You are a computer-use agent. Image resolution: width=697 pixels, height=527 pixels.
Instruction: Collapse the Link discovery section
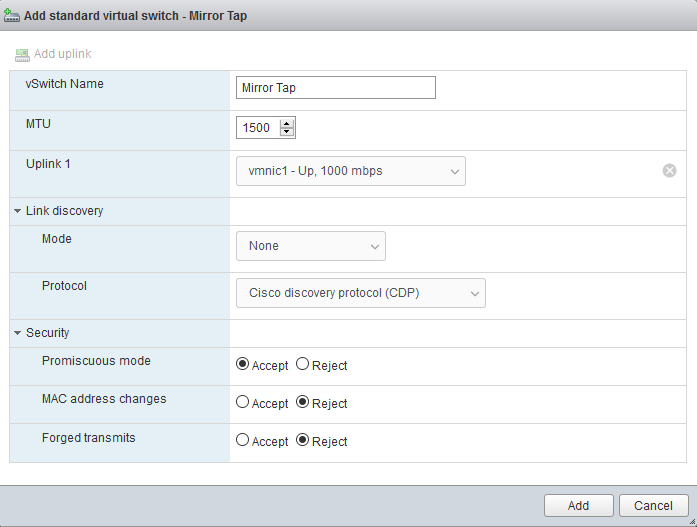pyautogui.click(x=18, y=211)
